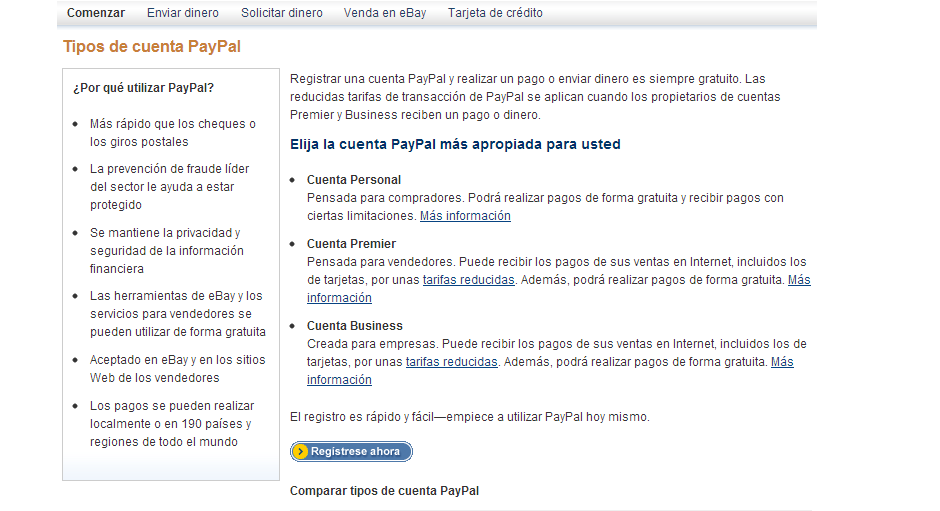Image resolution: width=940 pixels, height=511 pixels.
Task: Follow tarifas reducidas link under Cuenta Premier
Action: pyautogui.click(x=469, y=280)
